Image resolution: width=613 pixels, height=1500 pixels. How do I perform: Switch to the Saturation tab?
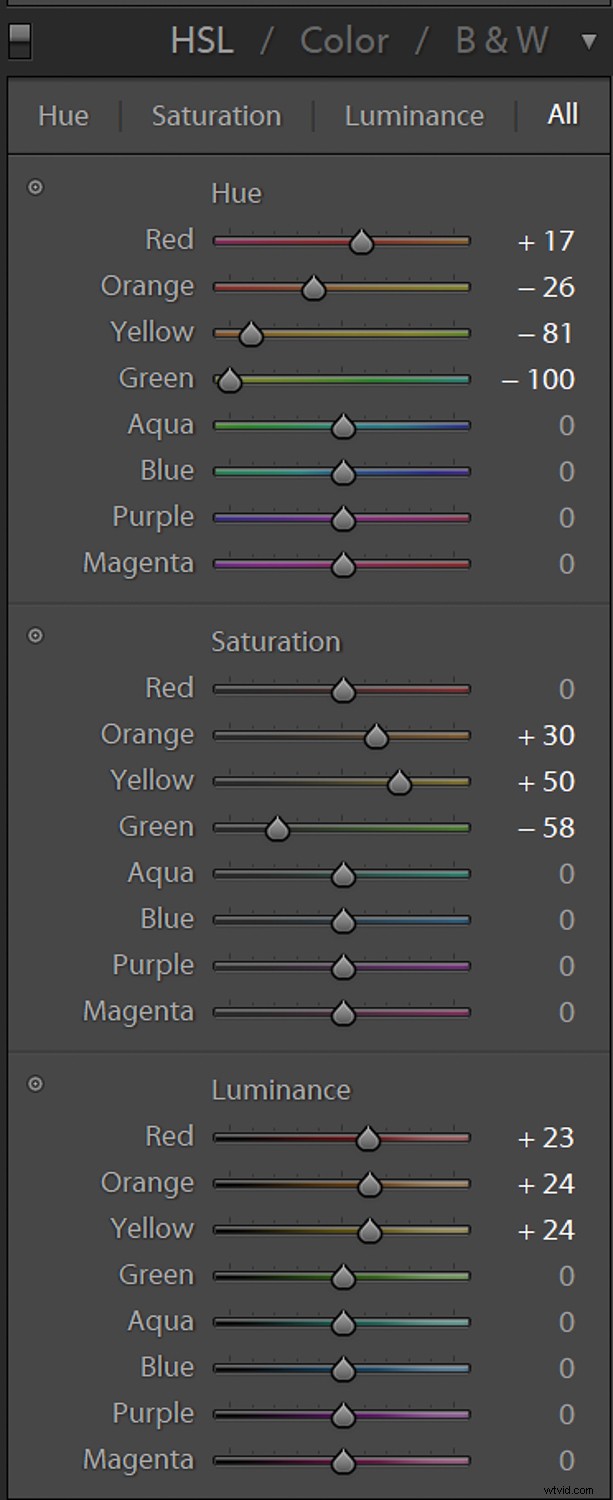tap(216, 116)
